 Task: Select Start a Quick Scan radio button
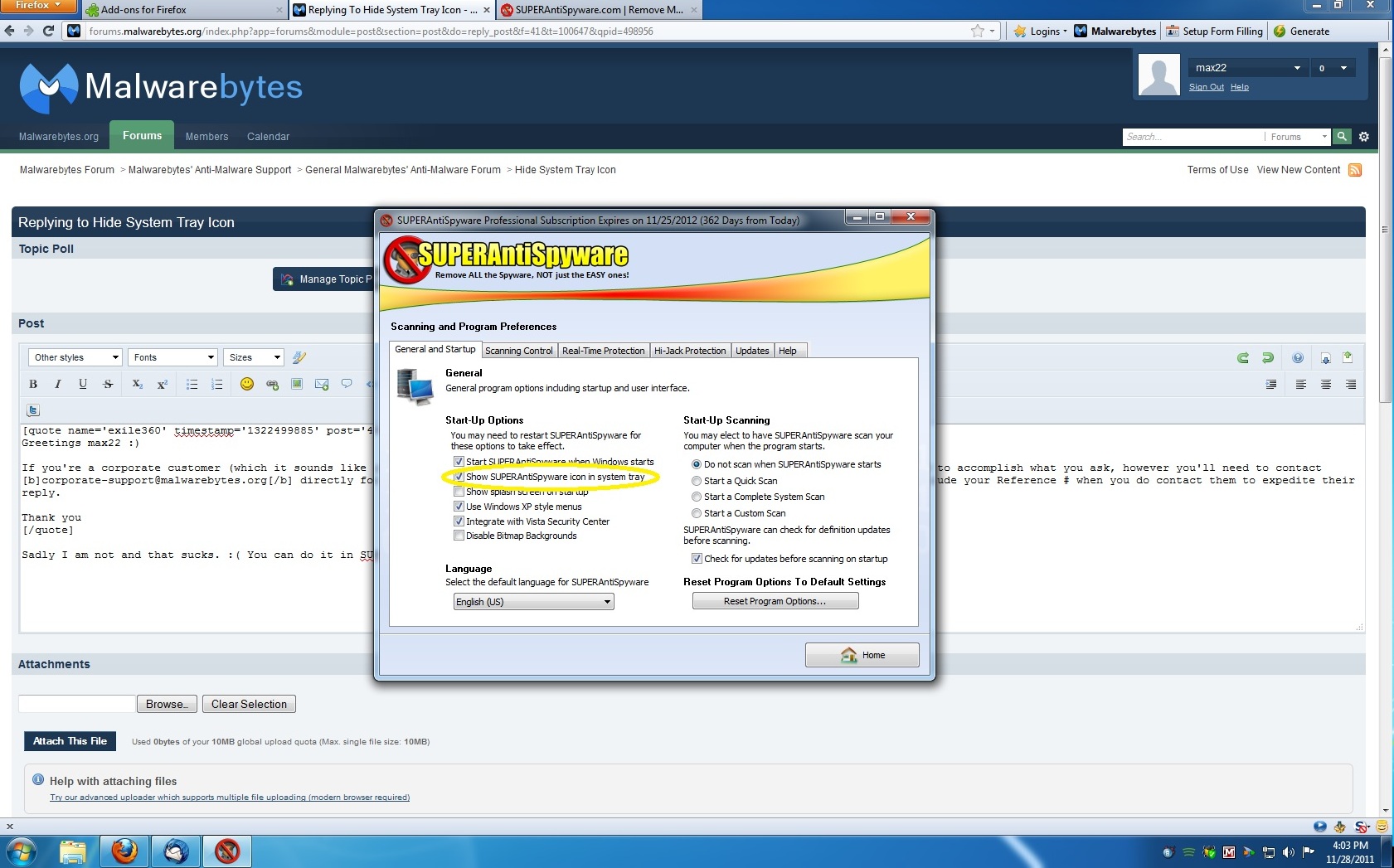(697, 481)
